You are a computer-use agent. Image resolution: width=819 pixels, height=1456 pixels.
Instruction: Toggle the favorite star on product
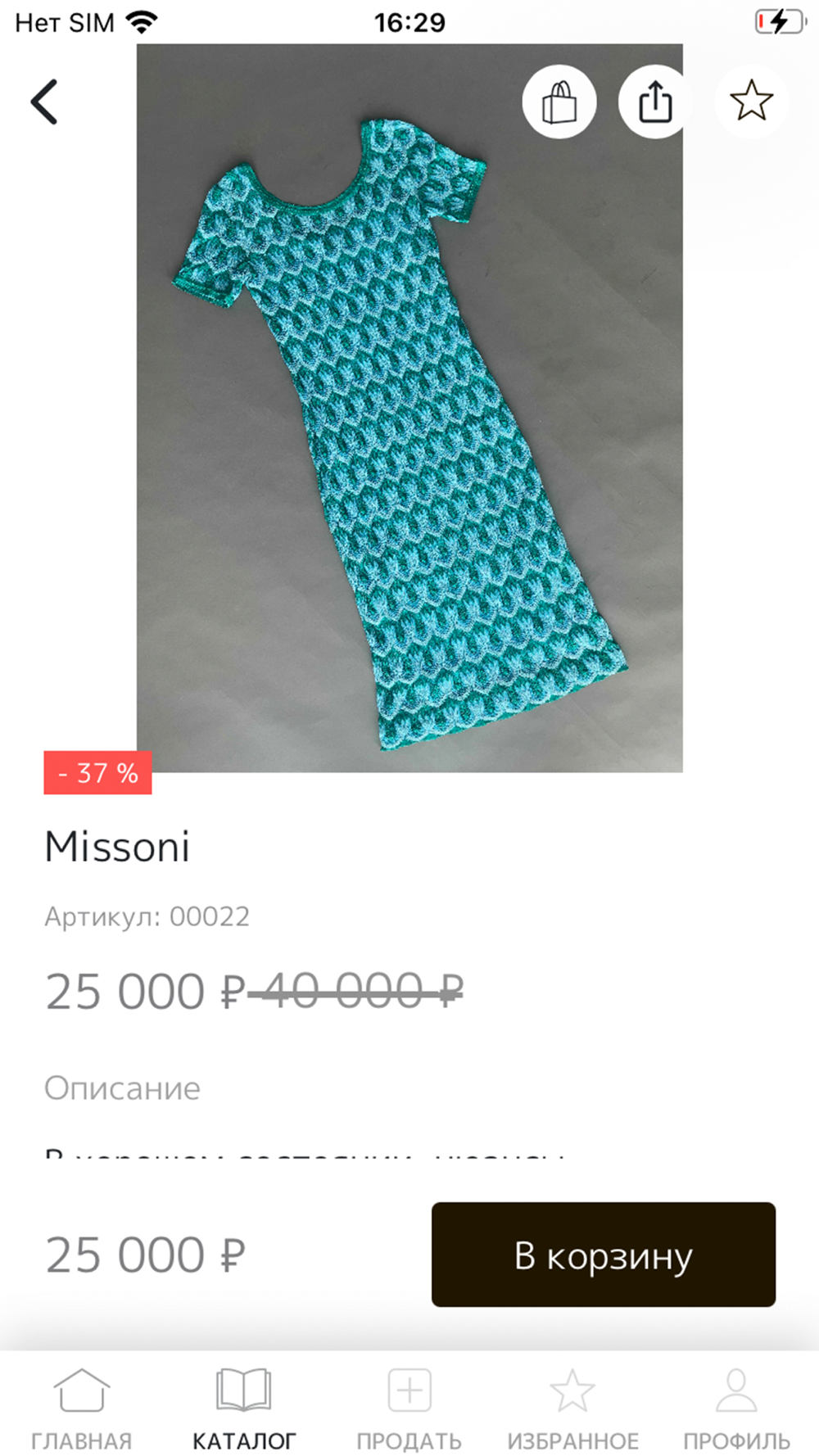[x=751, y=102]
